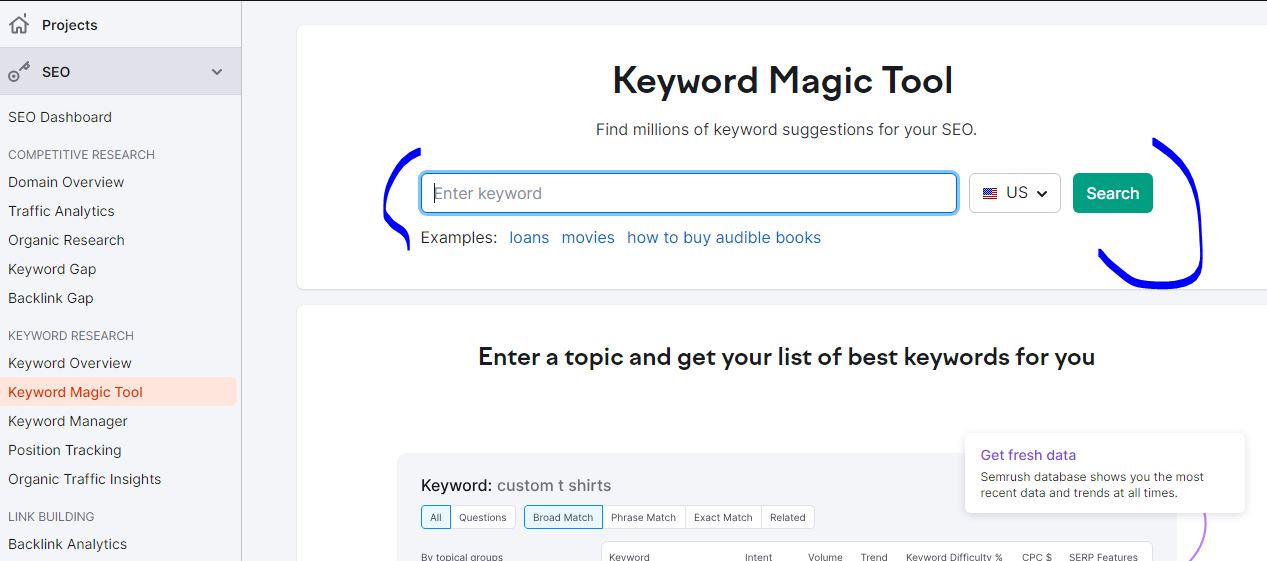
Task: Select the Exact Match tab
Action: tap(723, 517)
